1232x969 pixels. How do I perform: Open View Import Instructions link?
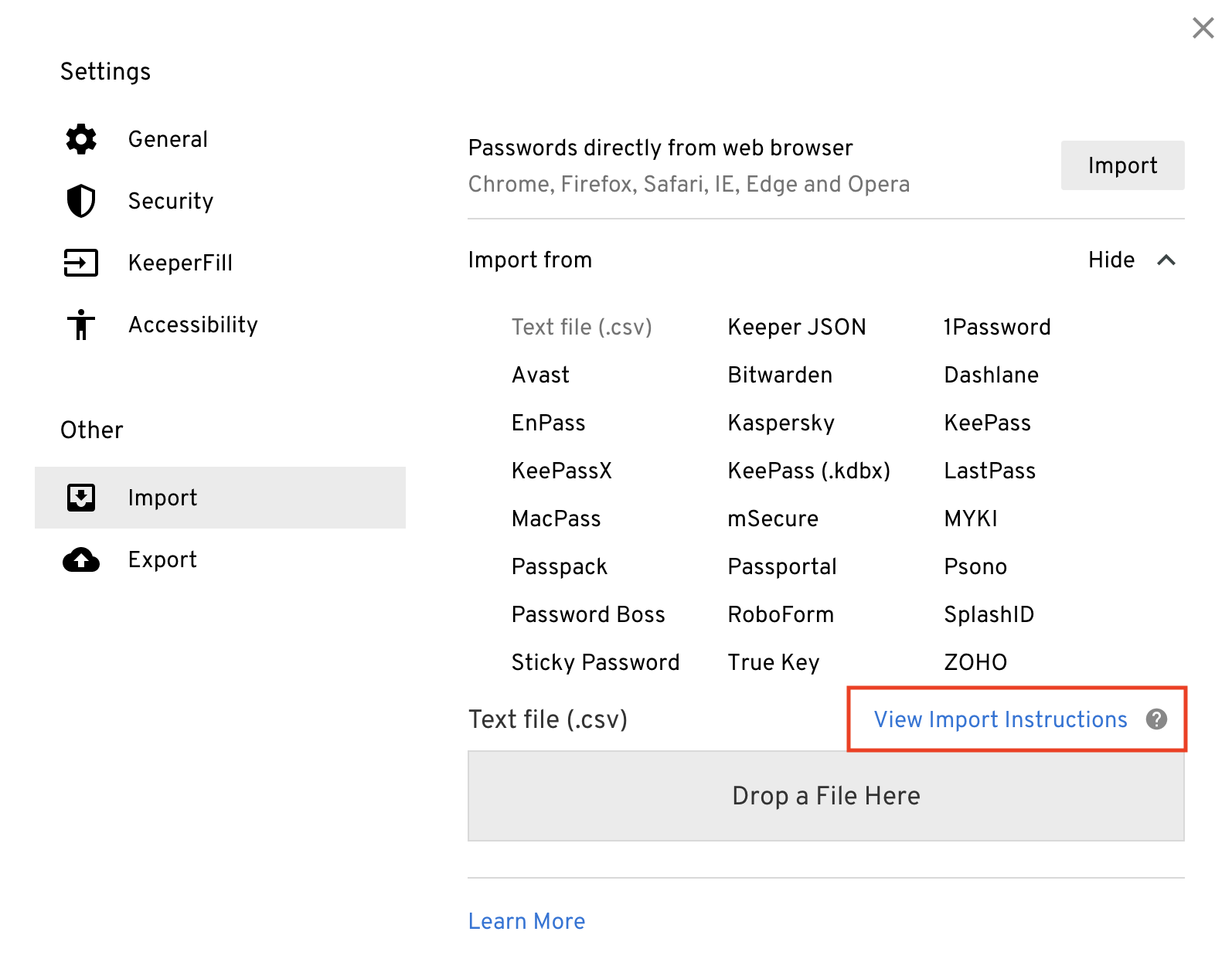pos(1001,719)
